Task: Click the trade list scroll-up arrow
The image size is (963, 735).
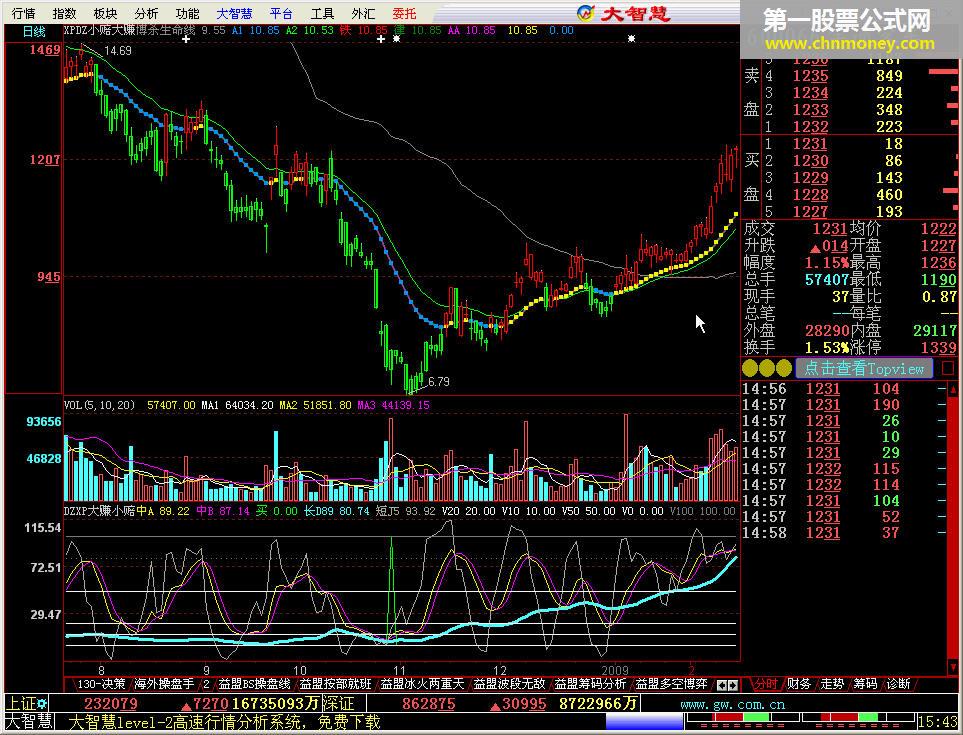Action: pos(953,390)
